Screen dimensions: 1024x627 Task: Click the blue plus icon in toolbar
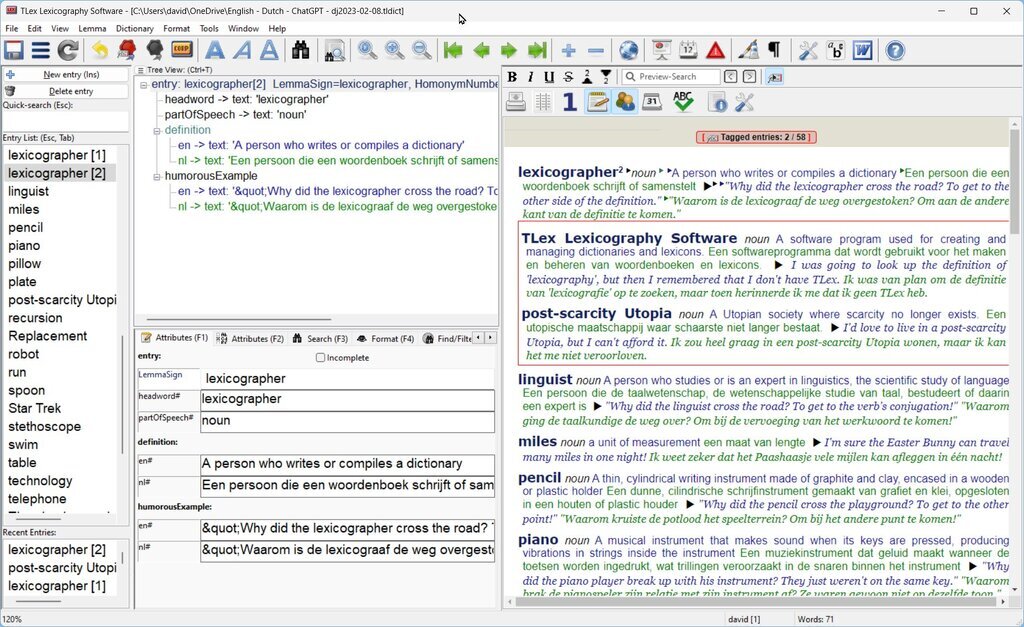568,50
